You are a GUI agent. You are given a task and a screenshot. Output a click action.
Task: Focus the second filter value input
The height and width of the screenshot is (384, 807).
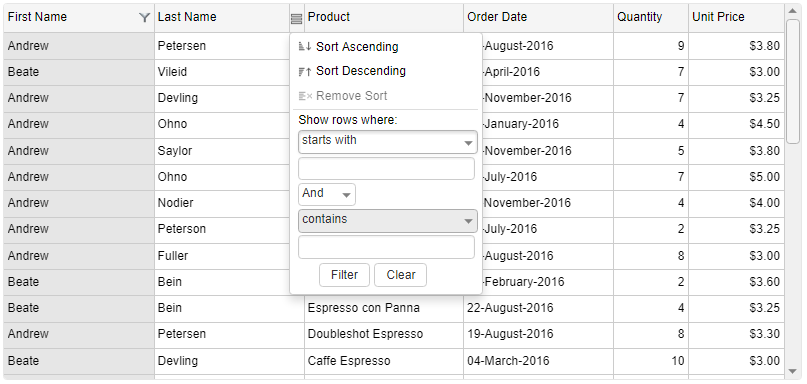[386, 247]
